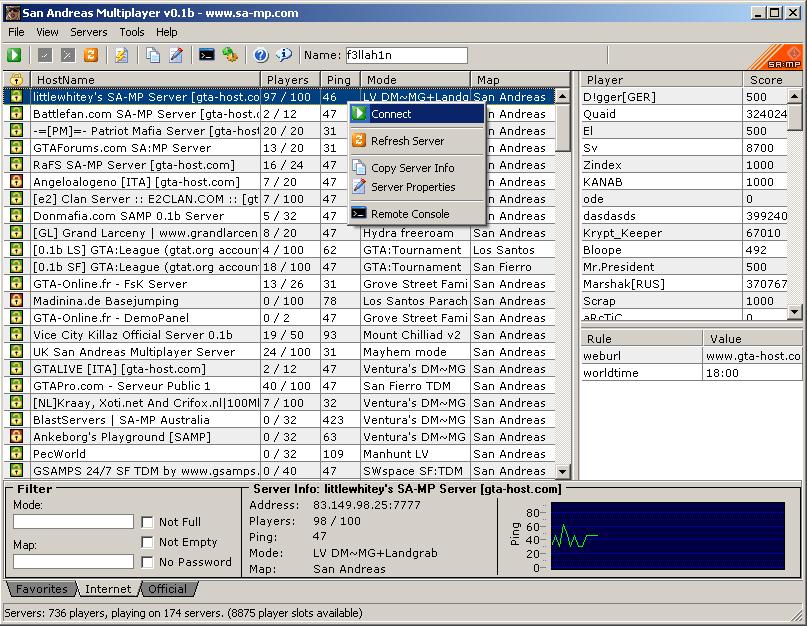
Task: Choose Connect in the context menu
Action: tap(390, 114)
